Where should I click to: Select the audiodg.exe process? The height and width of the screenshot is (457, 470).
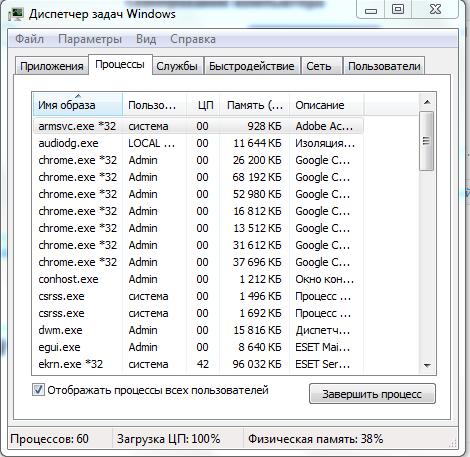pyautogui.click(x=198, y=143)
